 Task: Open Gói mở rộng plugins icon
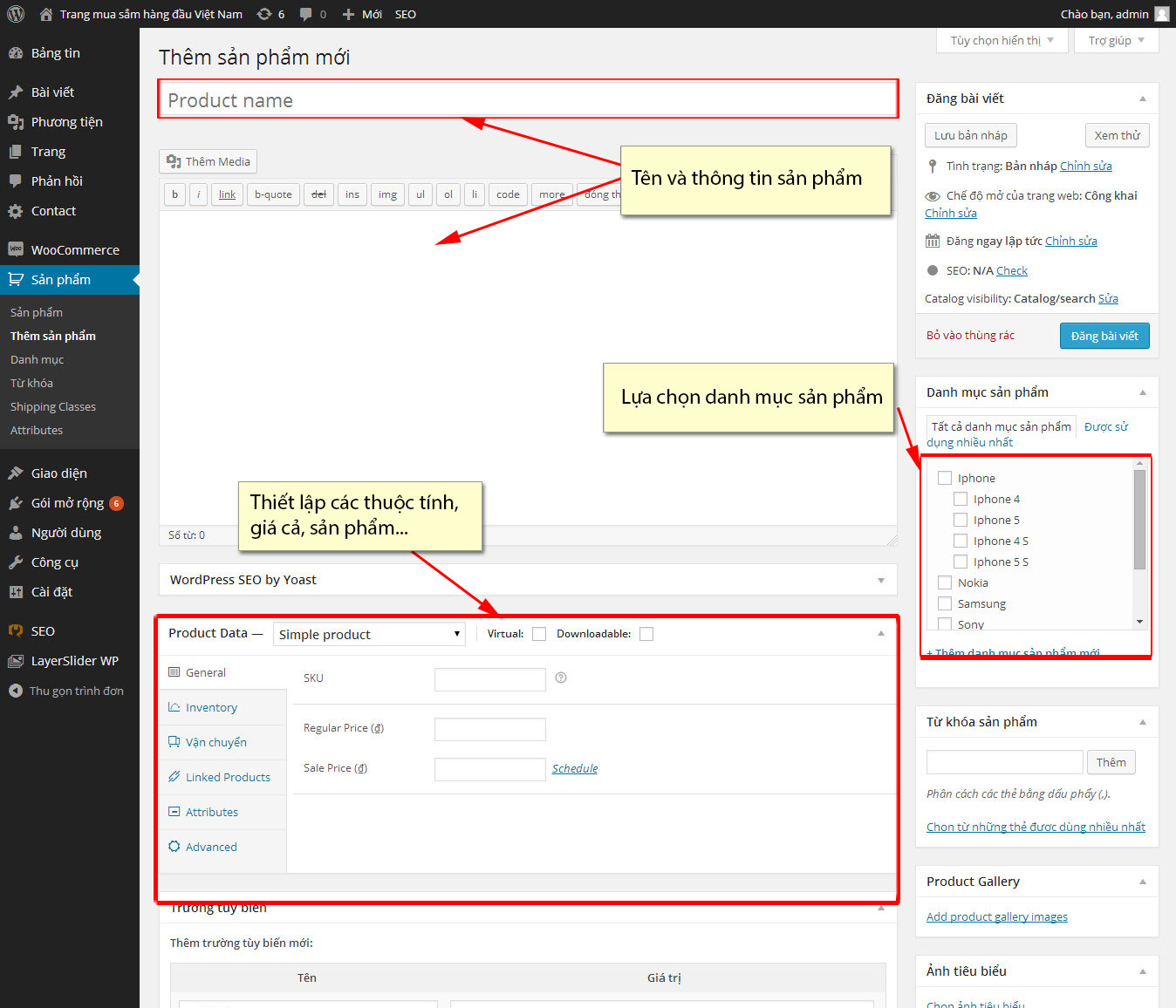(x=16, y=503)
